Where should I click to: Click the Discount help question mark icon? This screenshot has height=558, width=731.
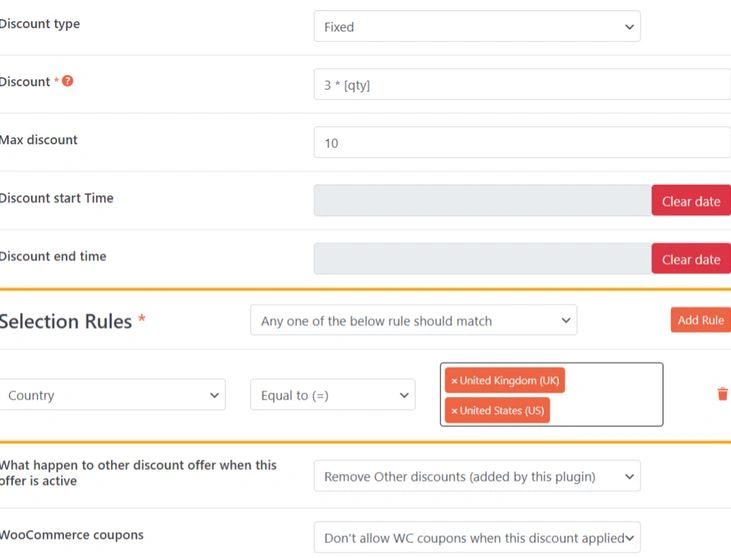(68, 81)
